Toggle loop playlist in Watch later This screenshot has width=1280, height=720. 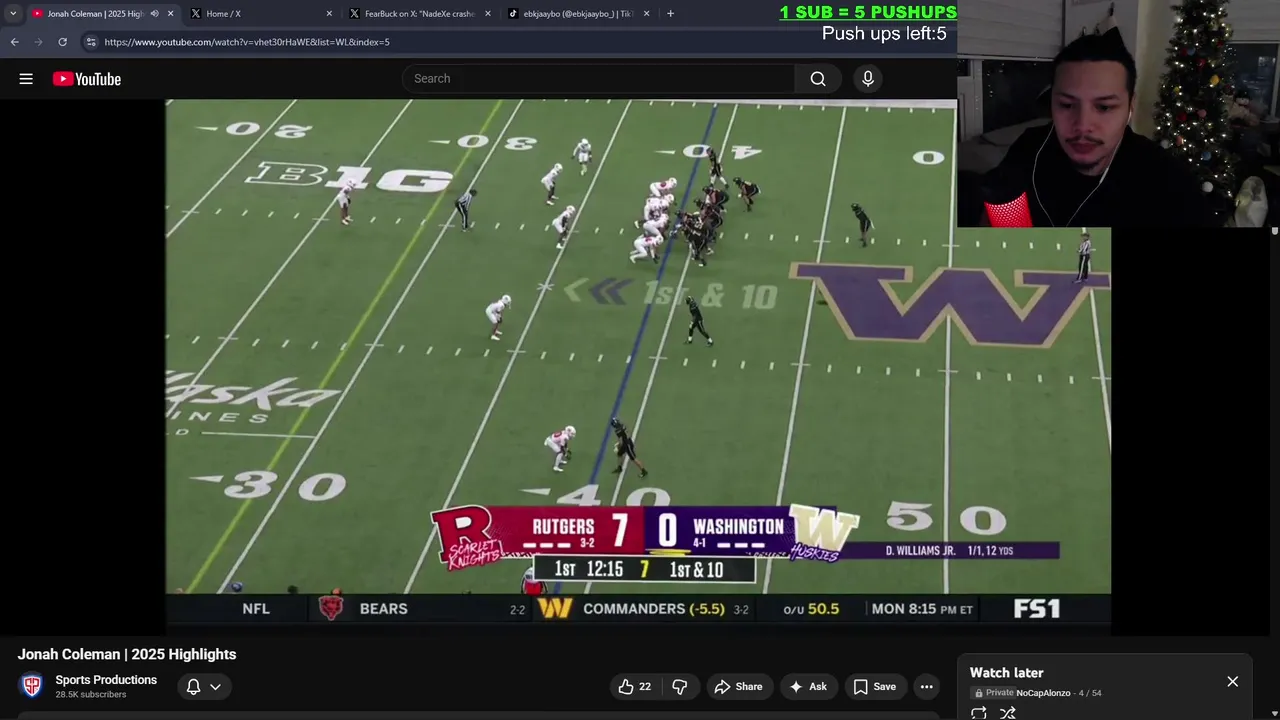979,713
